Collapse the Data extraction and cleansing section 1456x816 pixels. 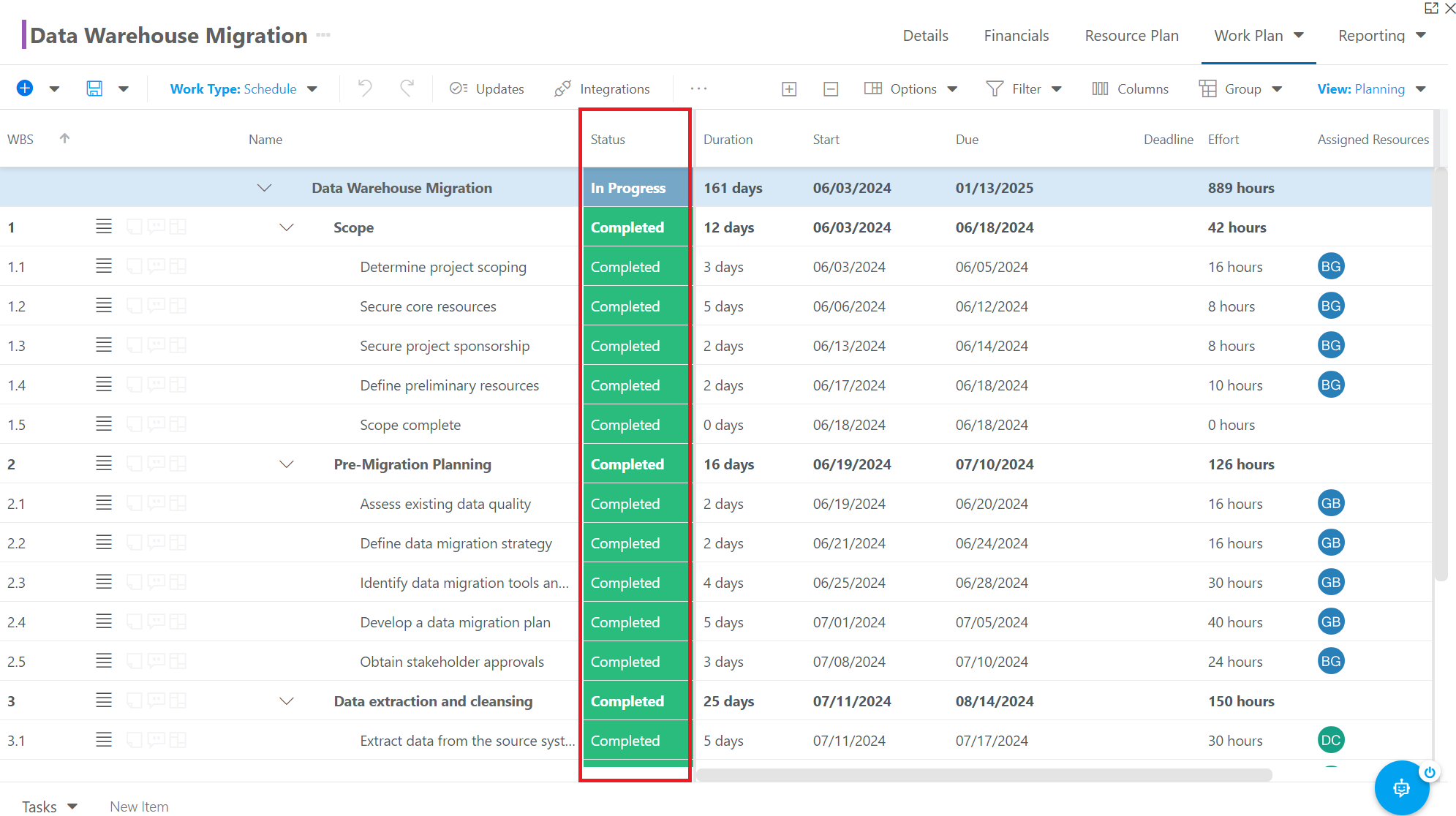click(x=287, y=701)
